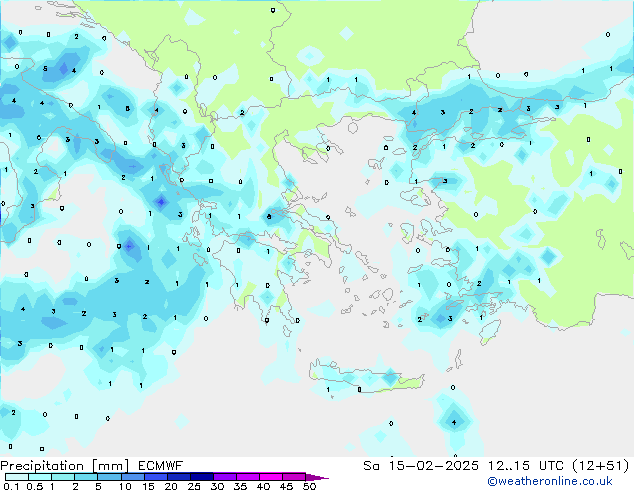Click the legend value '45'
This screenshot has width=634, height=490.
click(286, 486)
